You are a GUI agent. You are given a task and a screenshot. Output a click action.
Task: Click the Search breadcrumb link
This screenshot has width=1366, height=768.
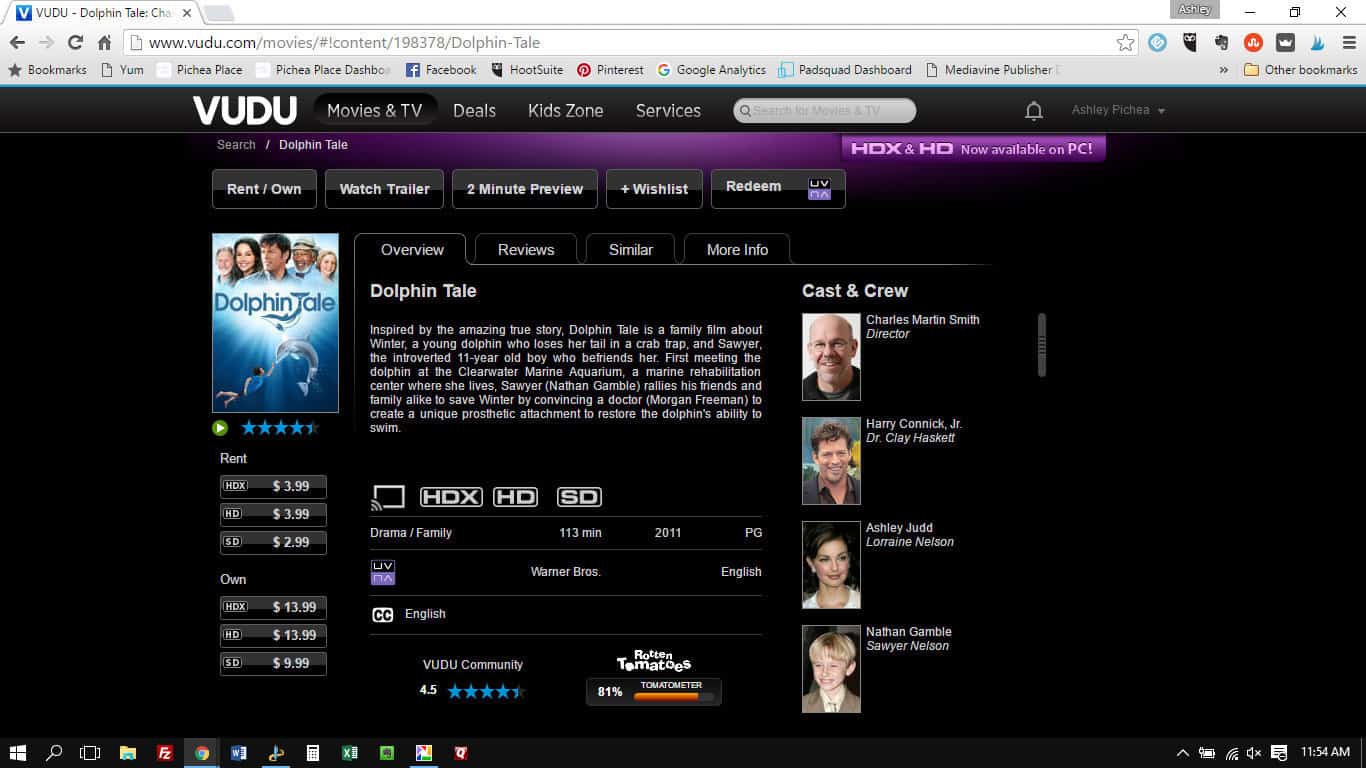pos(236,145)
